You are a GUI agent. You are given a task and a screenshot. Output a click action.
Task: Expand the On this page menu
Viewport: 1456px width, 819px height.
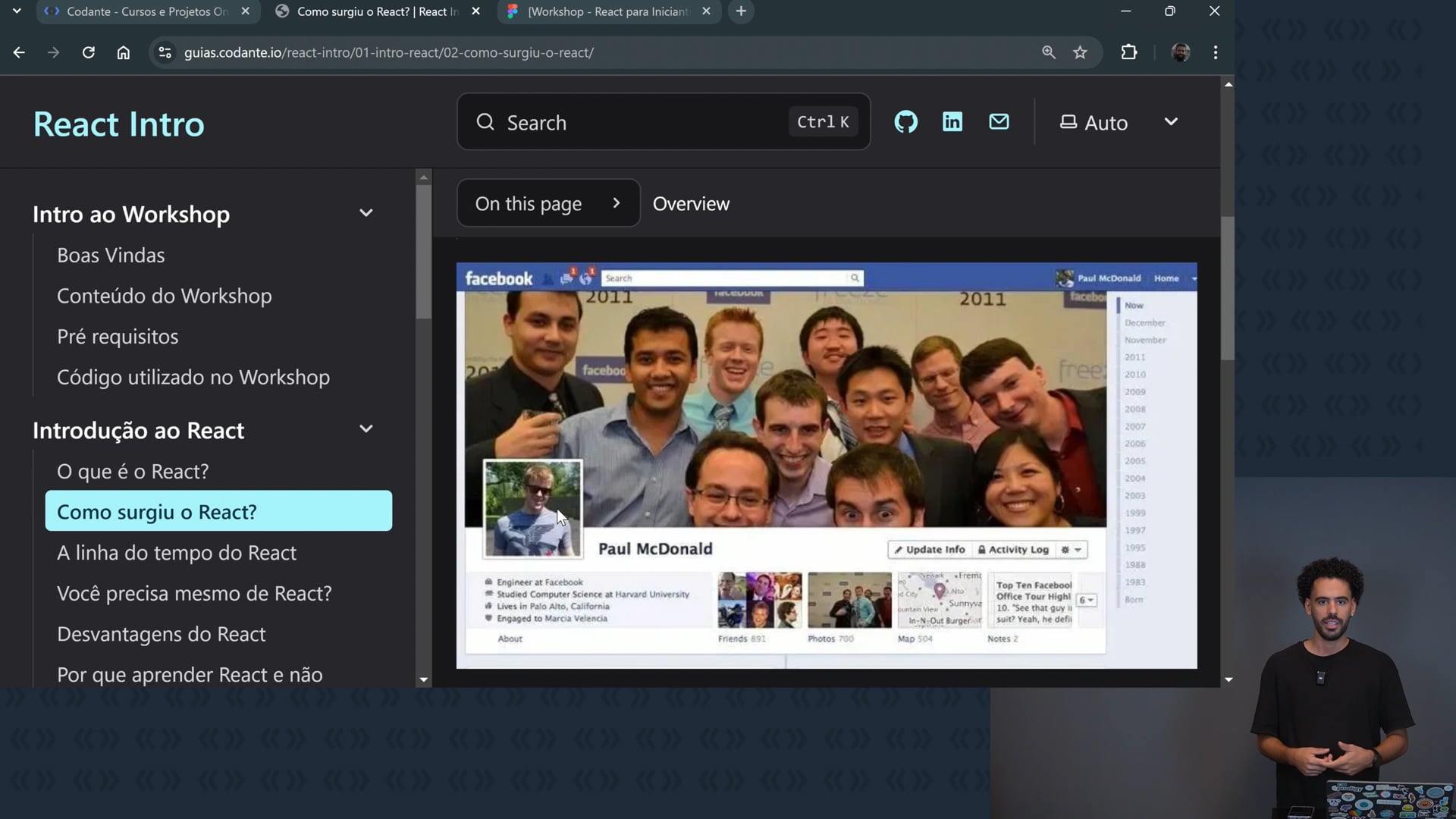pos(548,203)
